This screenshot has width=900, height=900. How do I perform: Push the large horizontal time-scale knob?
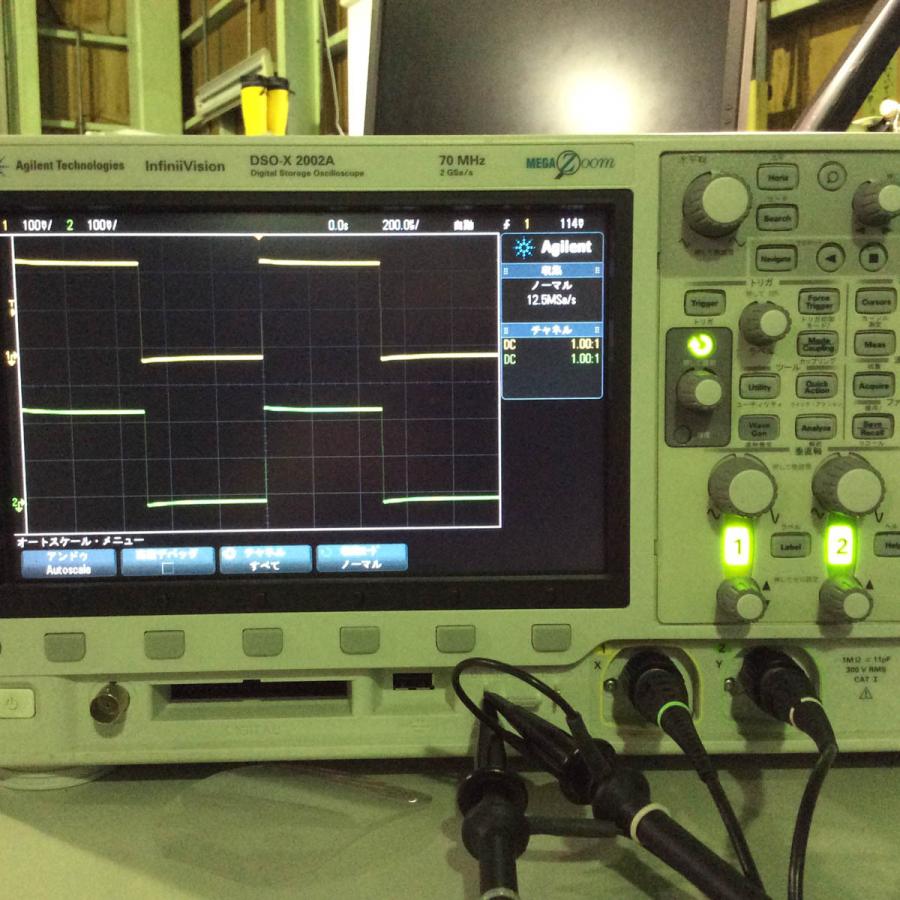(x=719, y=202)
